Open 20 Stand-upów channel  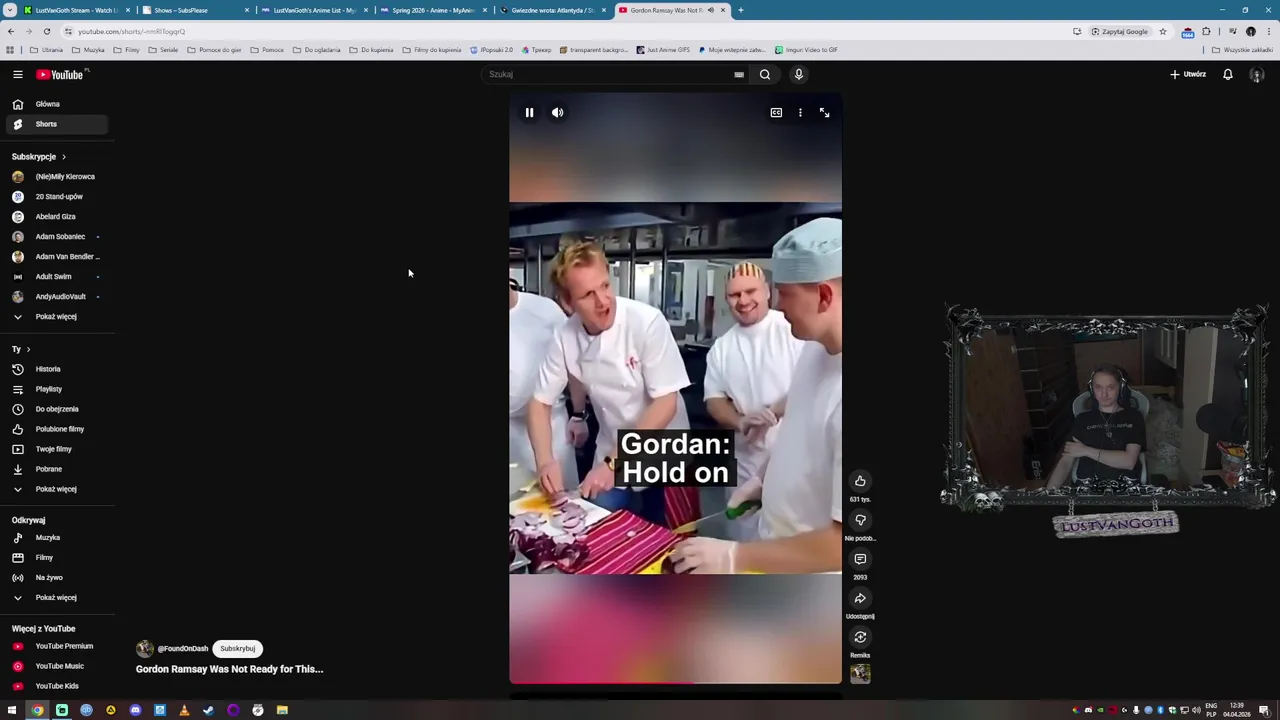(x=56, y=197)
